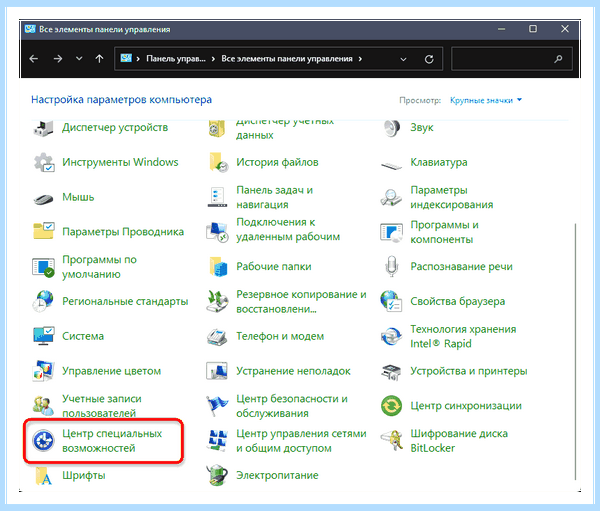Open the Device Manager icon (Диспетчер устройств)
Viewport: 600px width, 511px height.
pyautogui.click(x=43, y=128)
